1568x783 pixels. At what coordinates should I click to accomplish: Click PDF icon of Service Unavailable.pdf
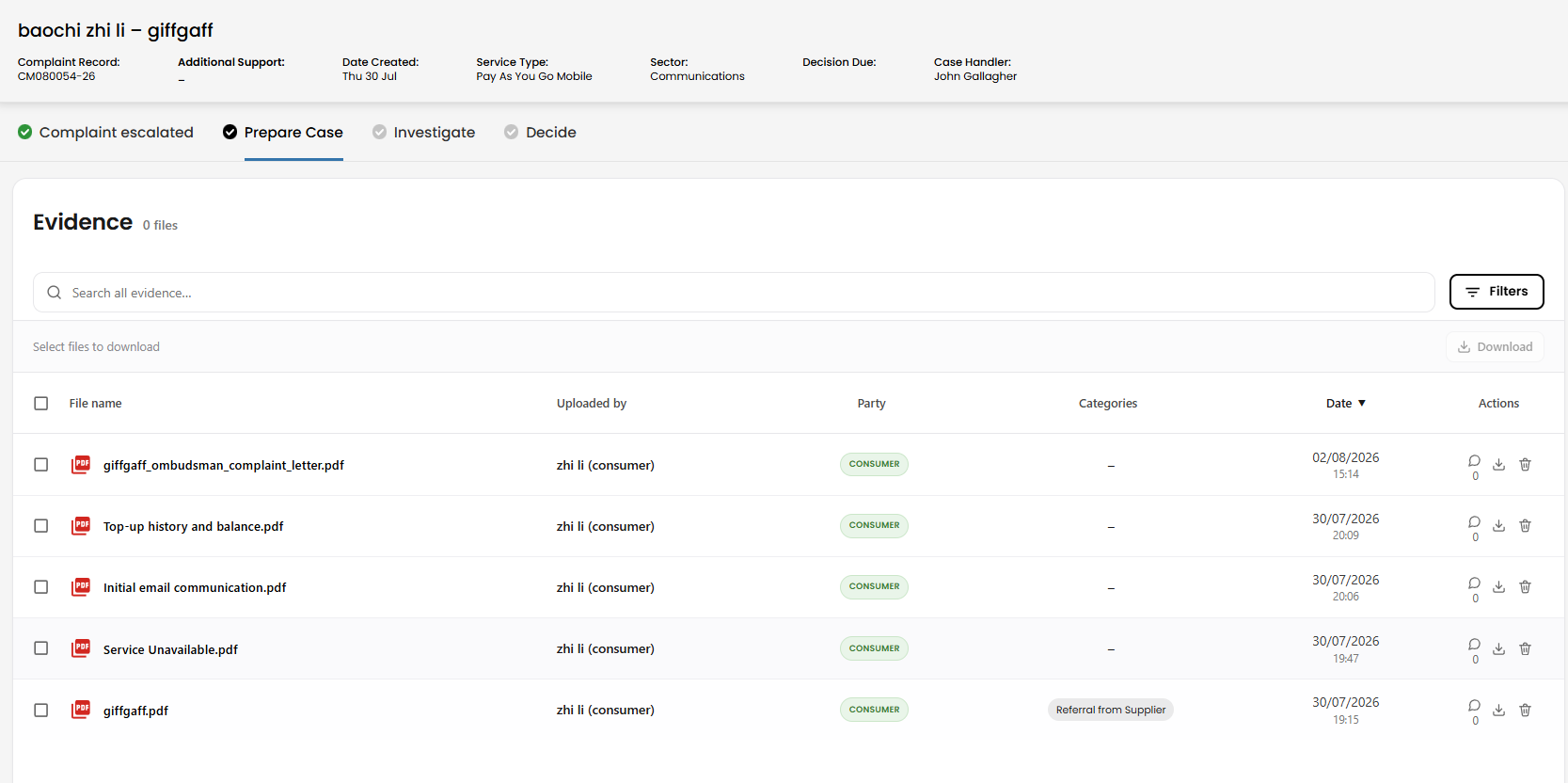pyautogui.click(x=81, y=648)
